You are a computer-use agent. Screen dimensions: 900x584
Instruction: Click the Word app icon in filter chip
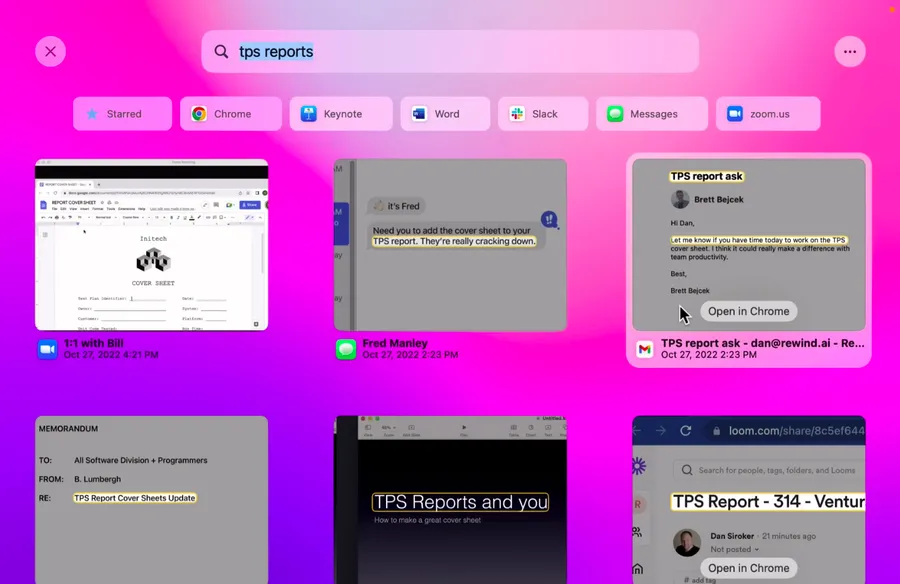[419, 114]
